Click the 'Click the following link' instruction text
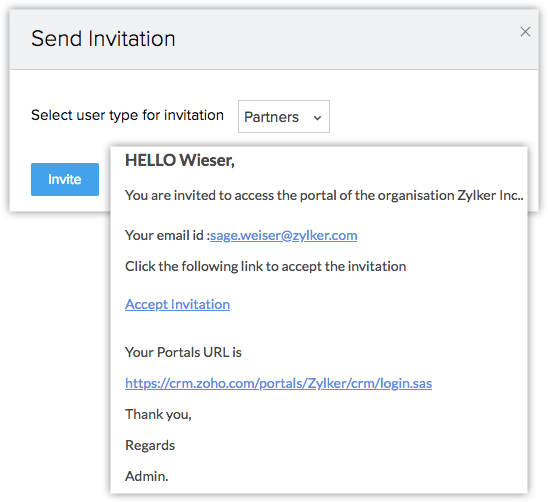Screen dimensions: 548x502 pos(266,266)
